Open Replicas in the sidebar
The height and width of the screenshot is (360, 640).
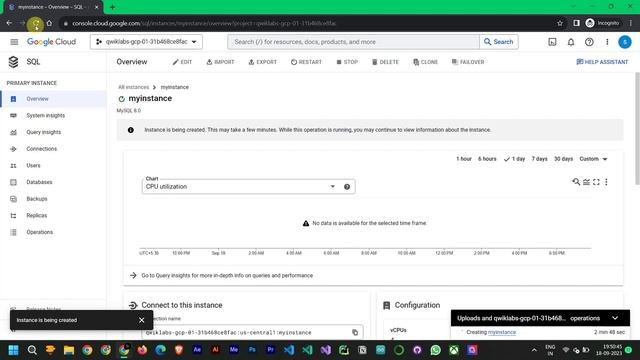click(53, 216)
